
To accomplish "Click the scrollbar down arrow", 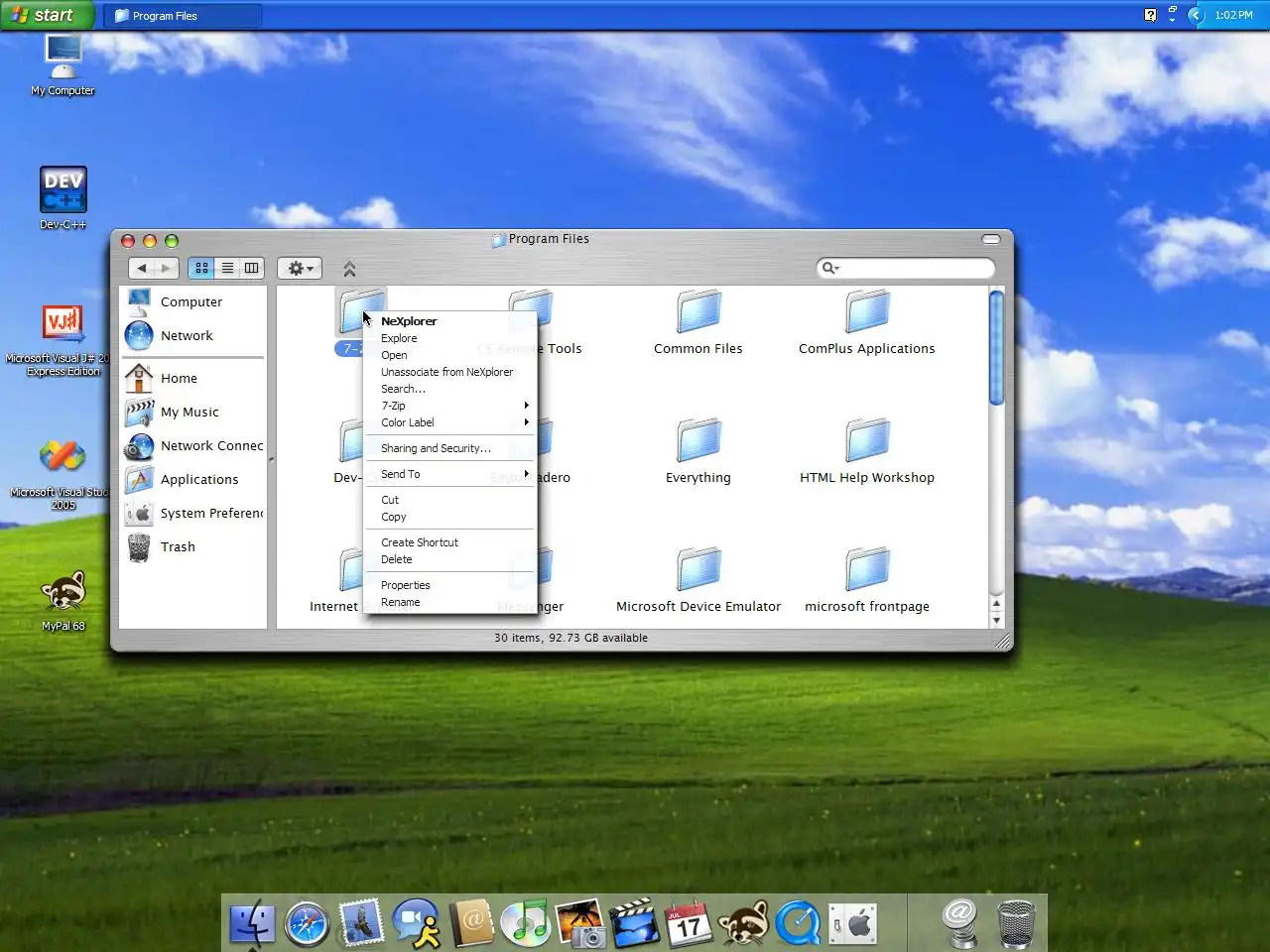I will tap(996, 620).
